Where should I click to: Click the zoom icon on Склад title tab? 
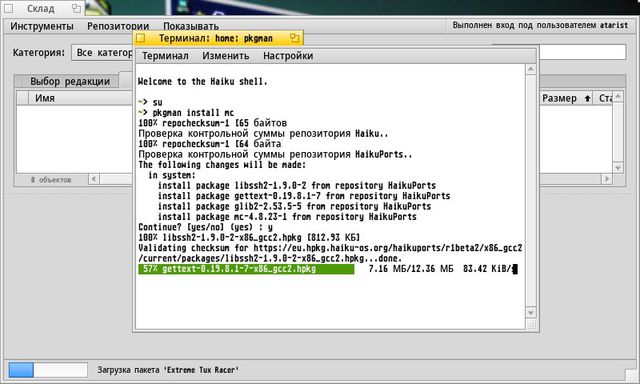[76, 8]
